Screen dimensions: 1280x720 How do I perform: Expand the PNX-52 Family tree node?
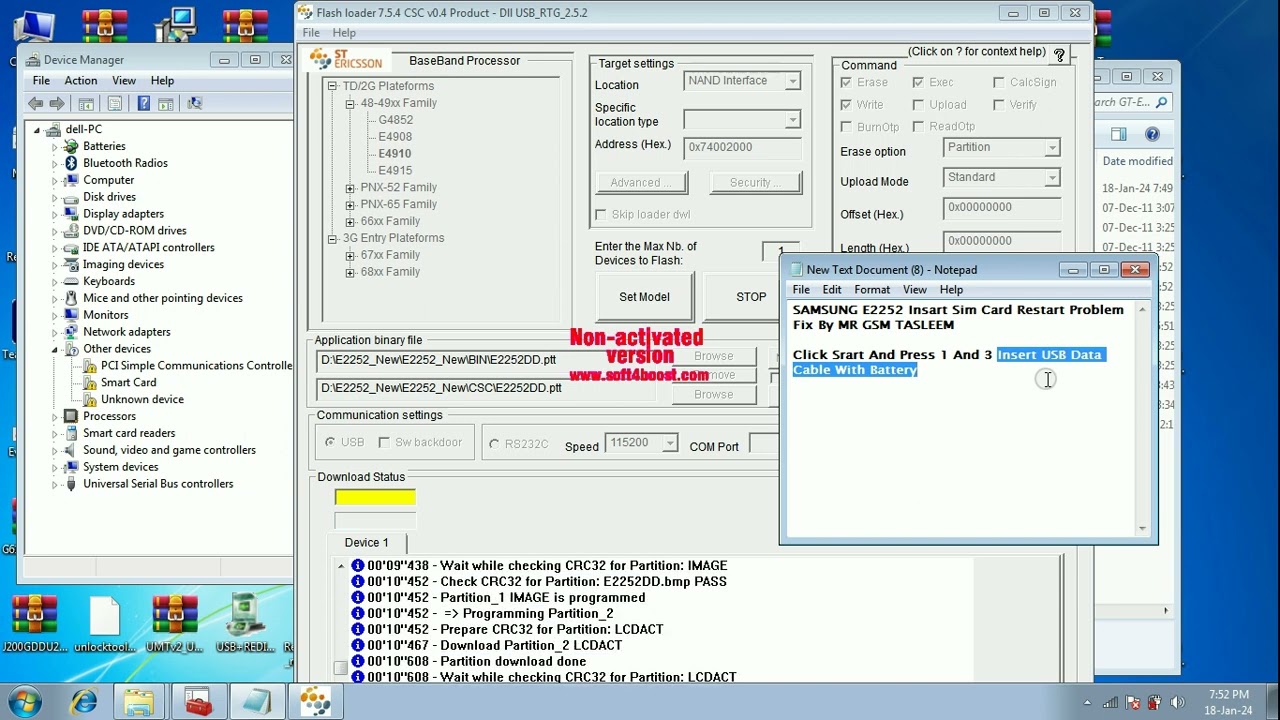pos(350,188)
